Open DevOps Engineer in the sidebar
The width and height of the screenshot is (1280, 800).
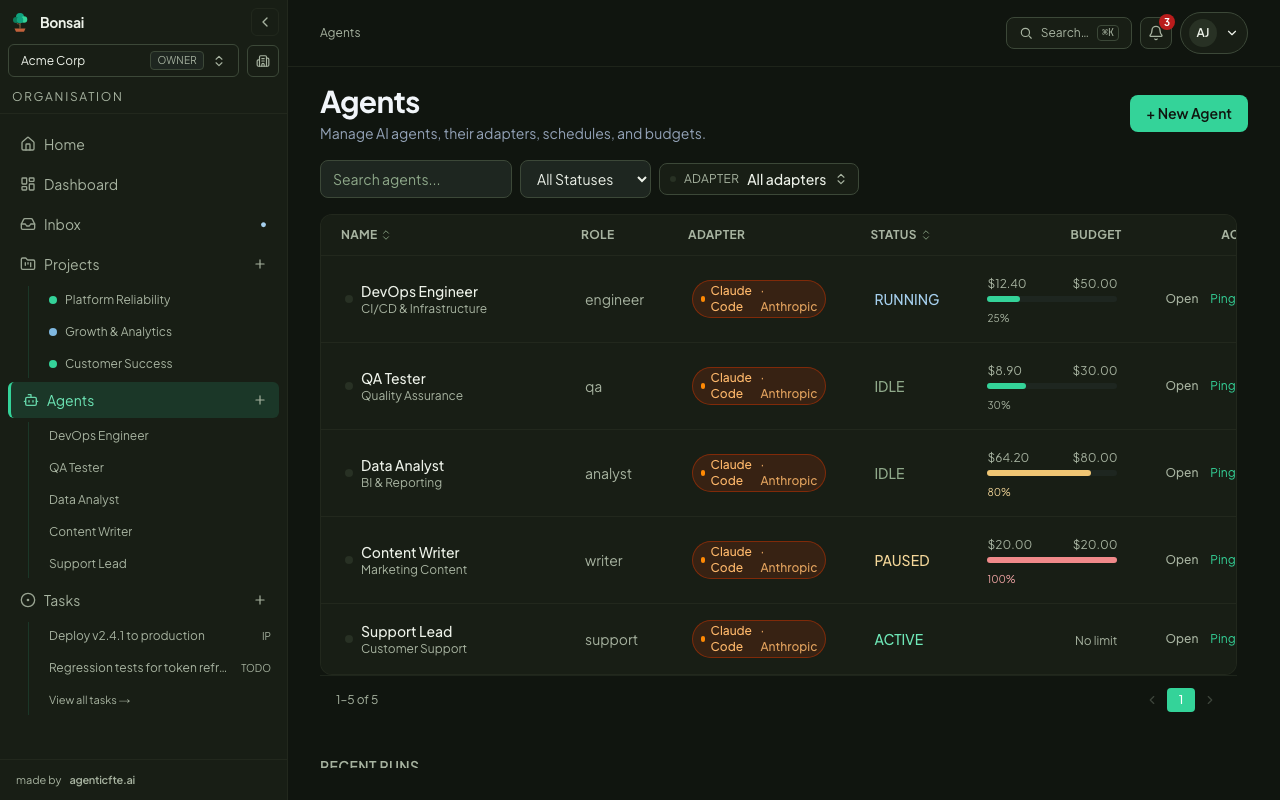(x=98, y=436)
